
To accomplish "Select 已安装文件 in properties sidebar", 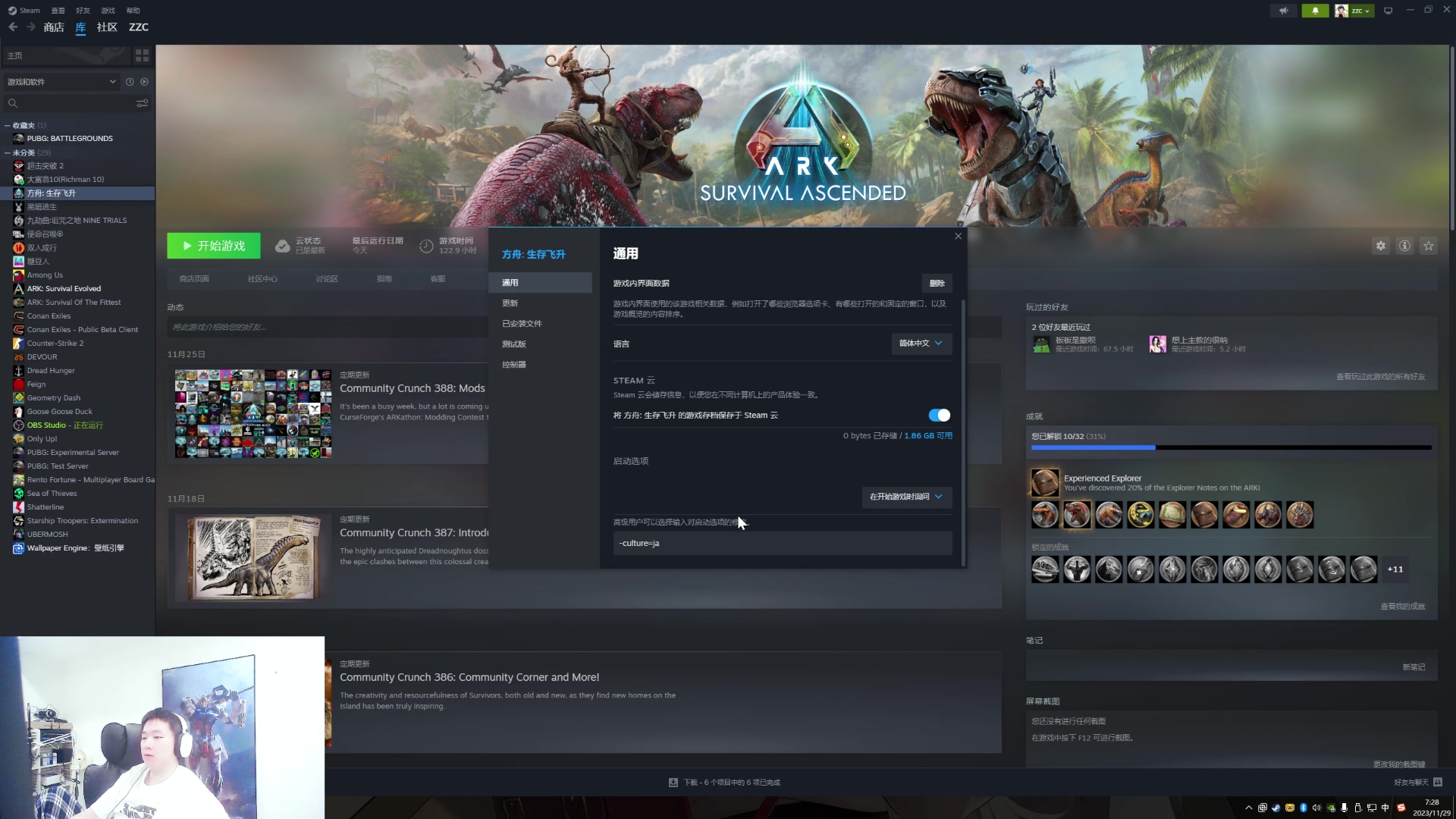I will (x=541, y=324).
